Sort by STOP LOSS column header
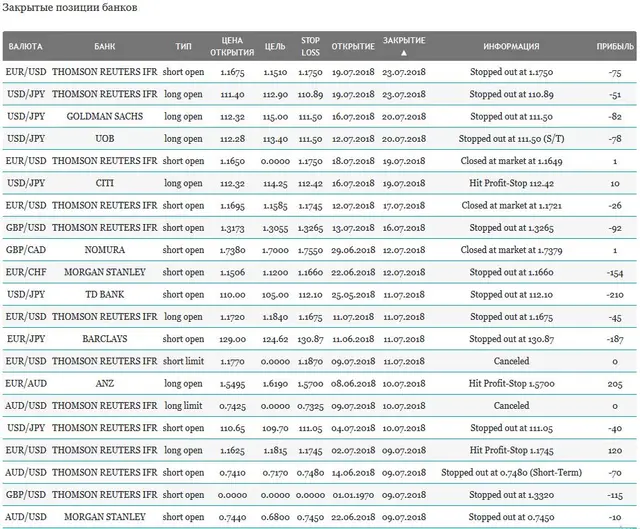640x529 pixels. (310, 47)
